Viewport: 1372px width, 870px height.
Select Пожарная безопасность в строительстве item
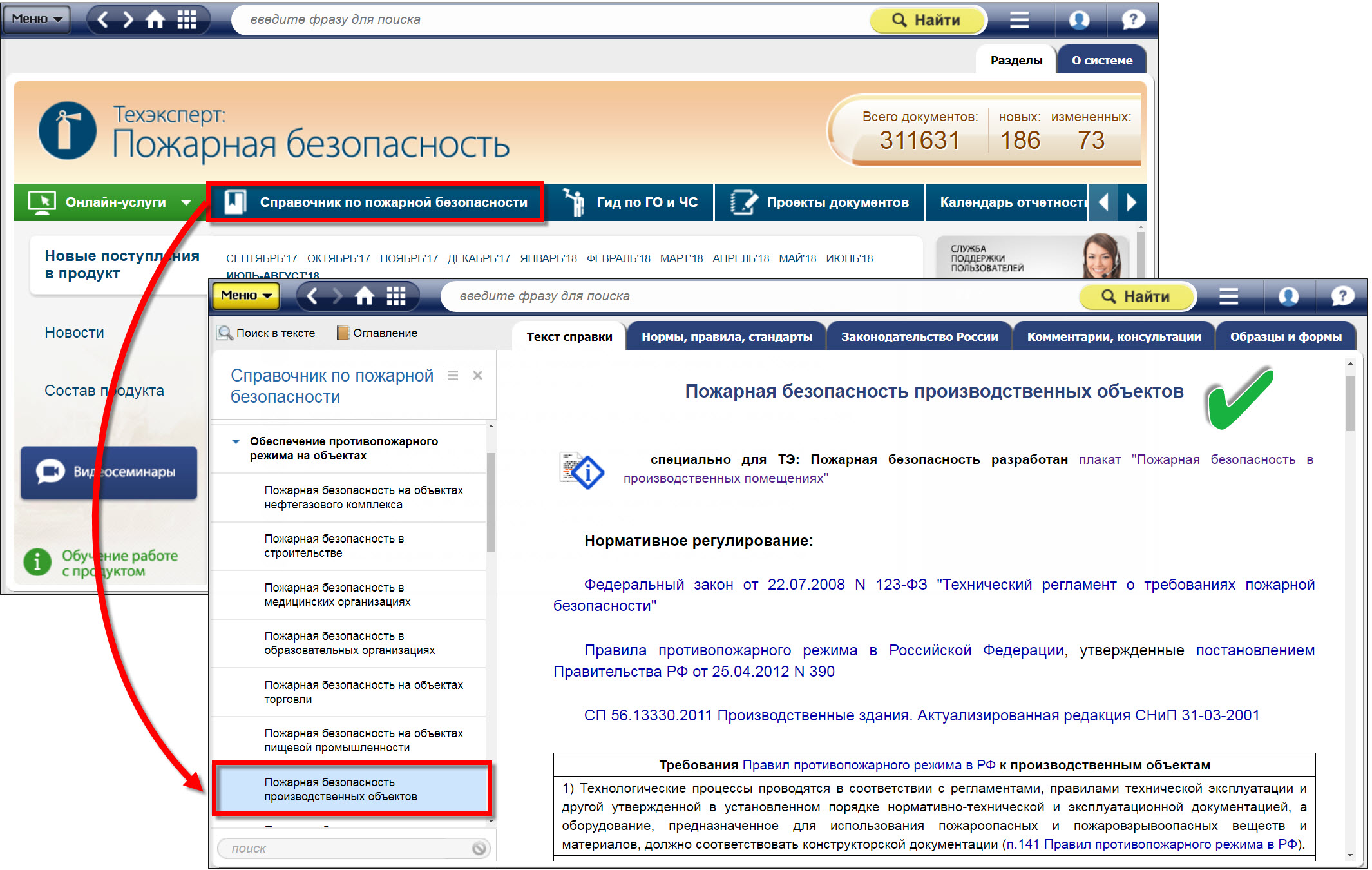coord(334,546)
